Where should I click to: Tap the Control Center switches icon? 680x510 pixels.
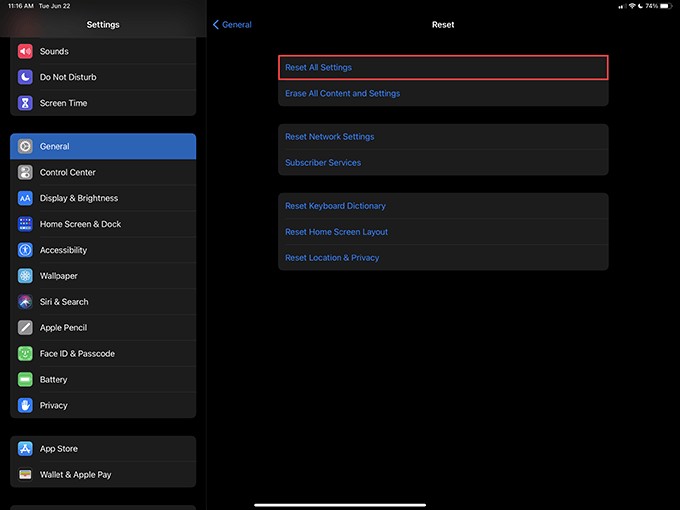coord(25,172)
